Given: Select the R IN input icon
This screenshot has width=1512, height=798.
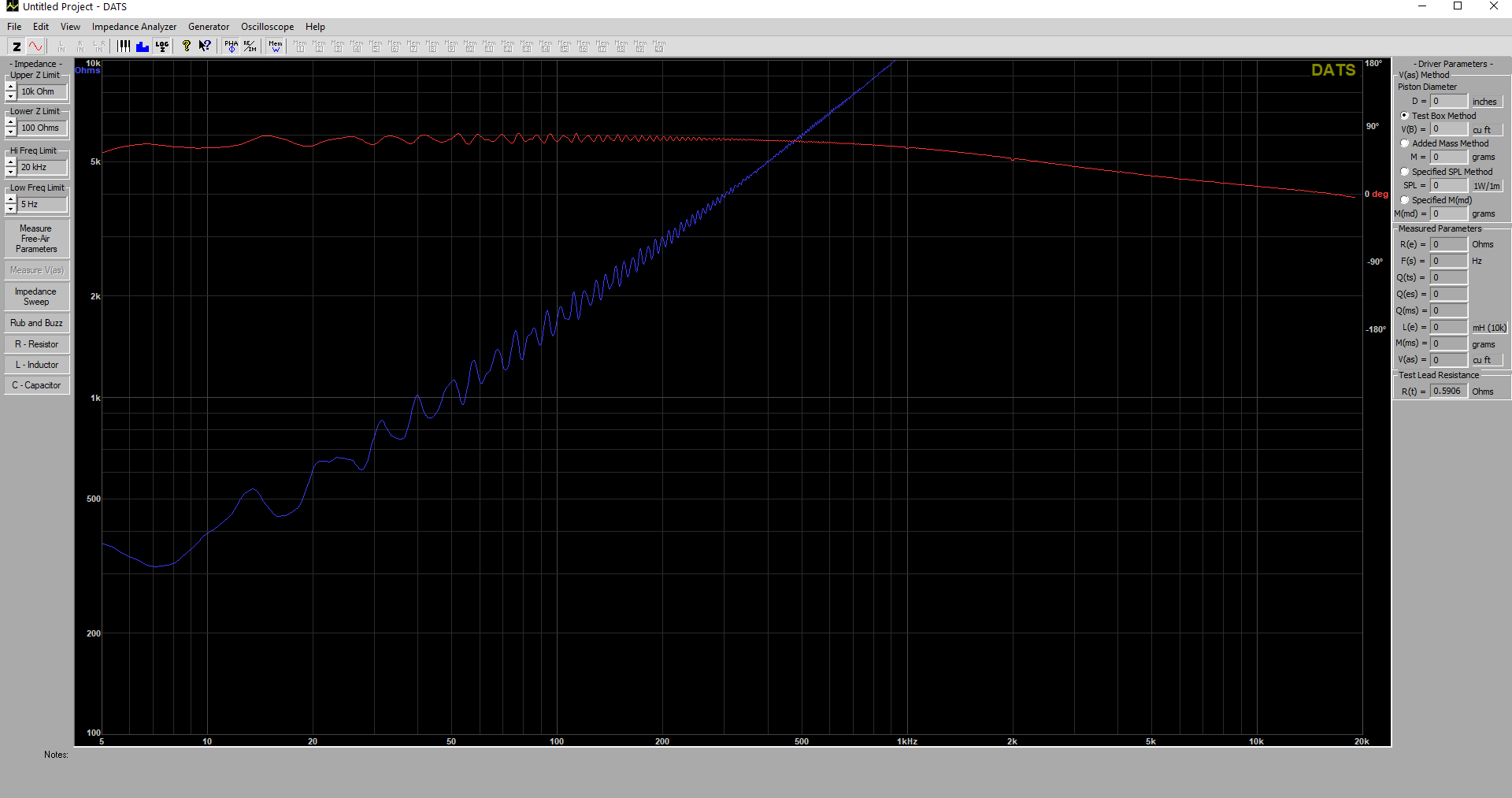Looking at the screenshot, I should click(x=80, y=46).
